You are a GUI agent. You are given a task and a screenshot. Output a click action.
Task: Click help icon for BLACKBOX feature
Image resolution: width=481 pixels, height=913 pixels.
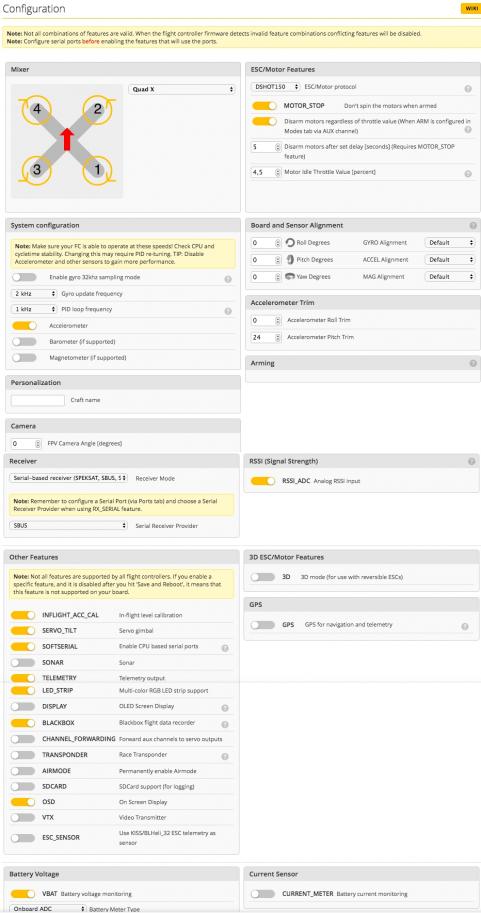[225, 724]
